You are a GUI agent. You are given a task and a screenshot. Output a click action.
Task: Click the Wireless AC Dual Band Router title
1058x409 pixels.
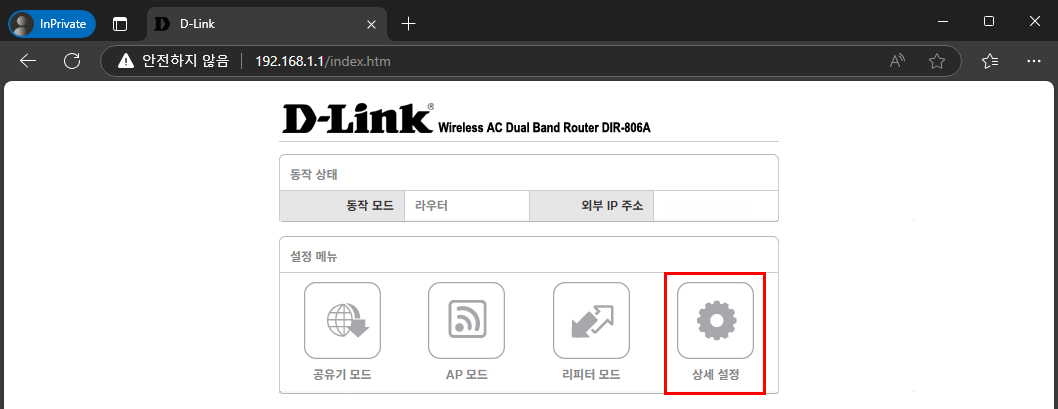(x=544, y=128)
